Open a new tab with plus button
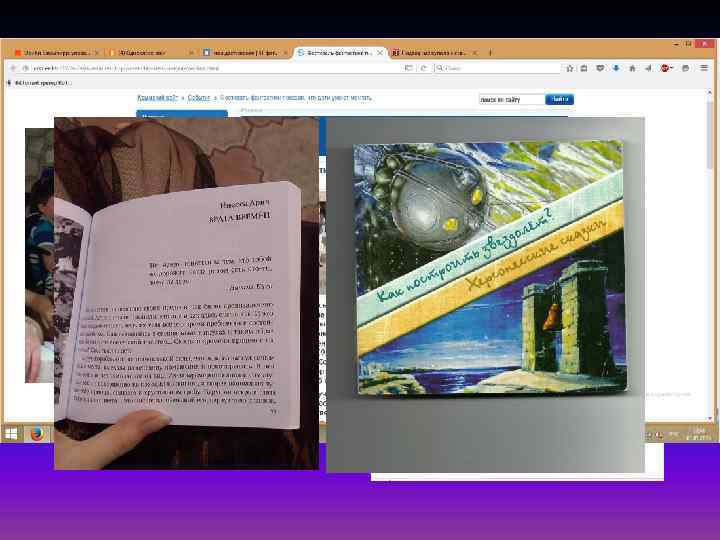720x540 pixels. 490,53
